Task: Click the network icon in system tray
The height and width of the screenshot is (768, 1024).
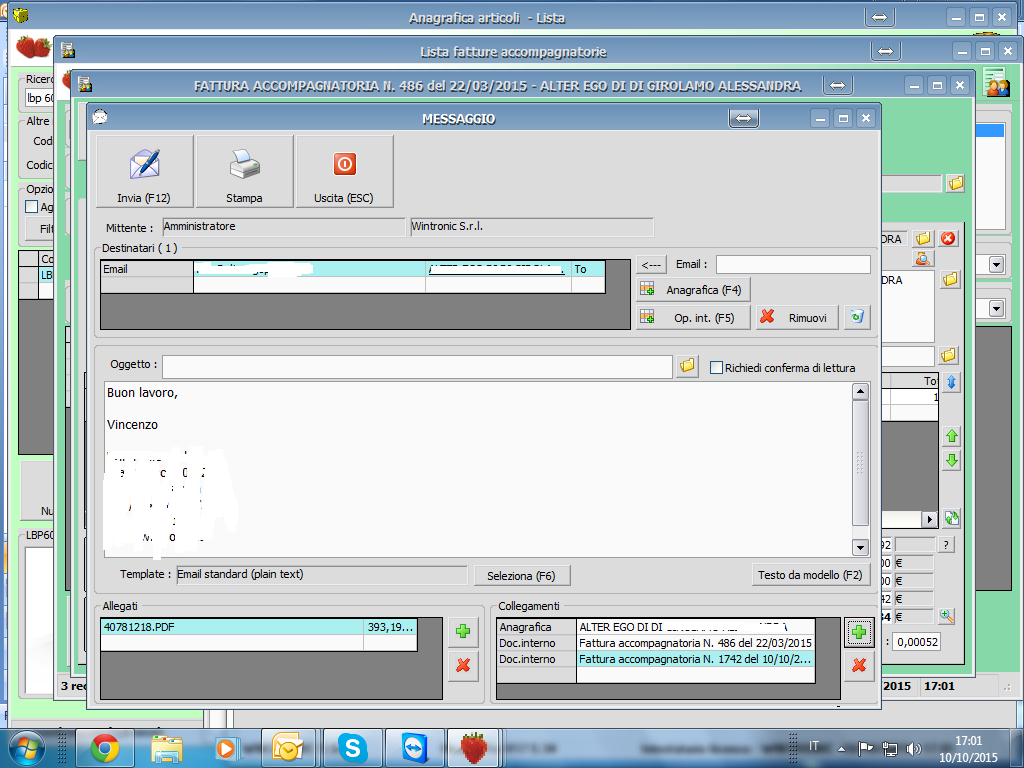Action: [889, 748]
